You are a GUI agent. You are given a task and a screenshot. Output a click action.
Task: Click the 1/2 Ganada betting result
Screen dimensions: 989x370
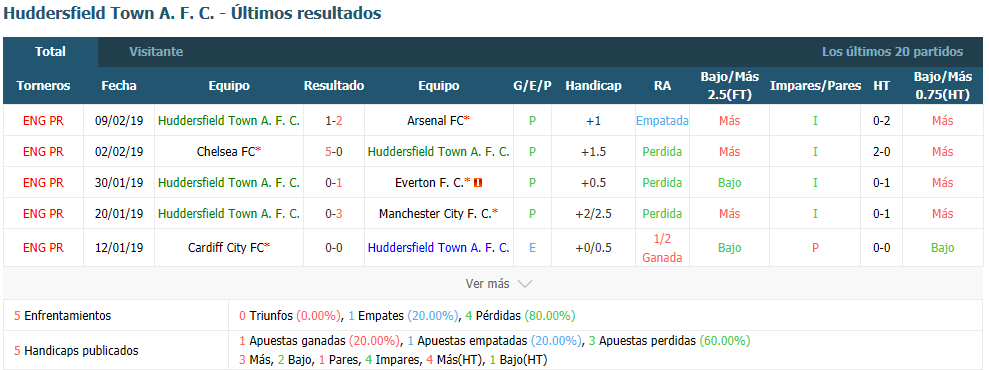(662, 248)
